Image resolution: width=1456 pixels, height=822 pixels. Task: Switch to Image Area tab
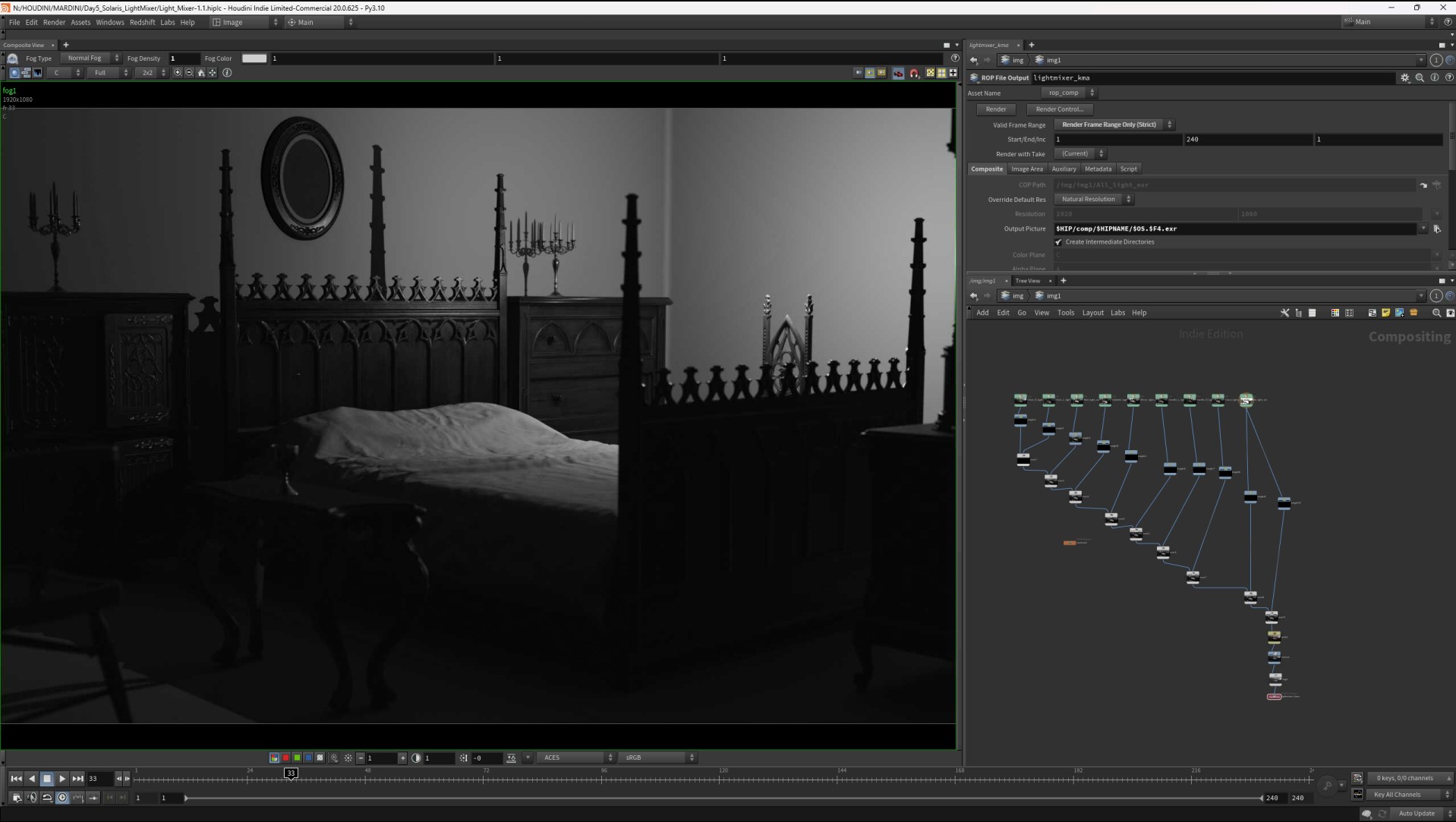(x=1026, y=169)
